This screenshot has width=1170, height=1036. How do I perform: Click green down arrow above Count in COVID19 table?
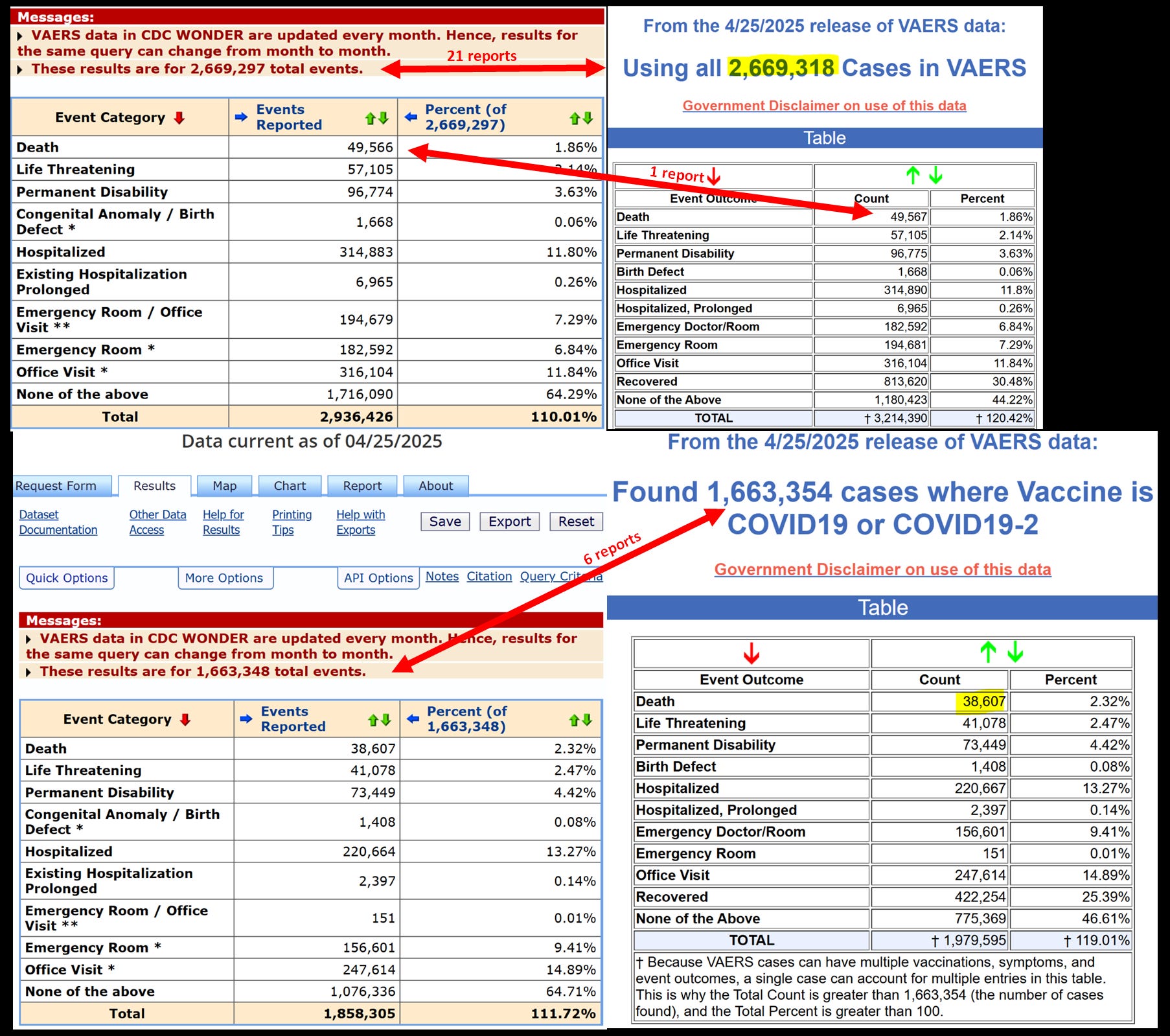click(x=1016, y=652)
